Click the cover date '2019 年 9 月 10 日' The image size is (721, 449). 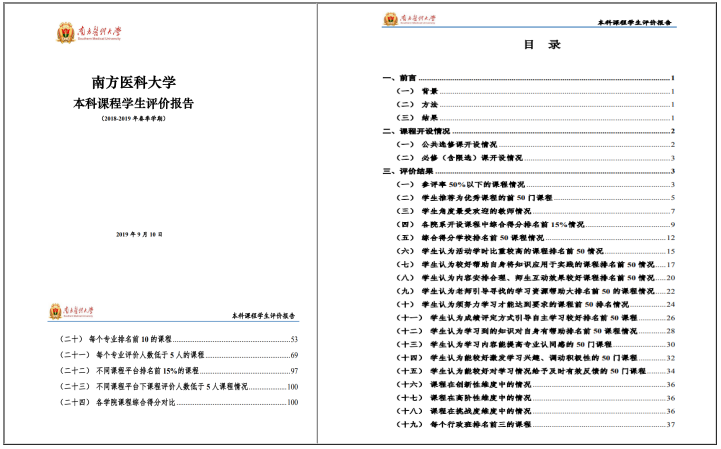pyautogui.click(x=139, y=235)
